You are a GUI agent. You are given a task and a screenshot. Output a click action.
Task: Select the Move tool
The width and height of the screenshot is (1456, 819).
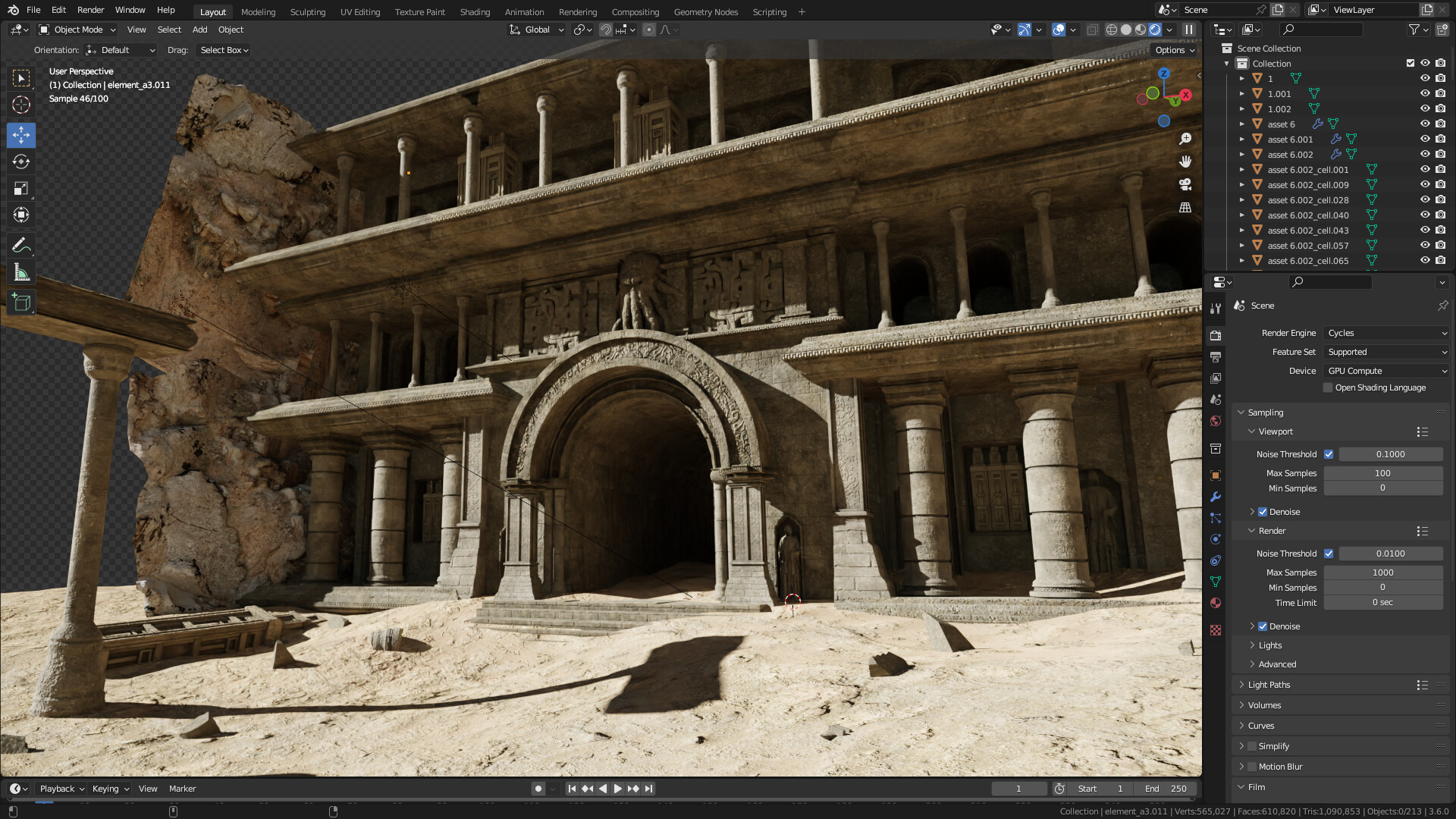tap(20, 135)
